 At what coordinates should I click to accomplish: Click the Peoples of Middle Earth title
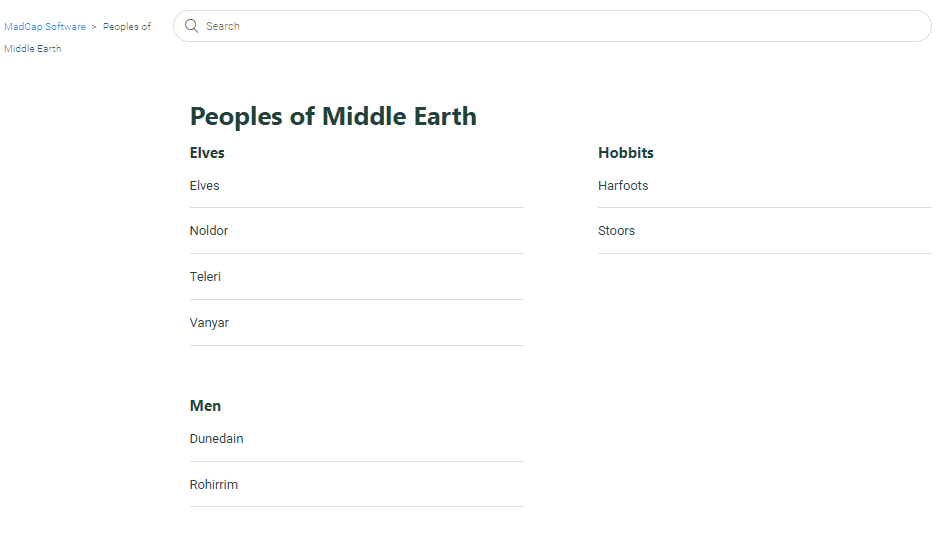click(333, 116)
